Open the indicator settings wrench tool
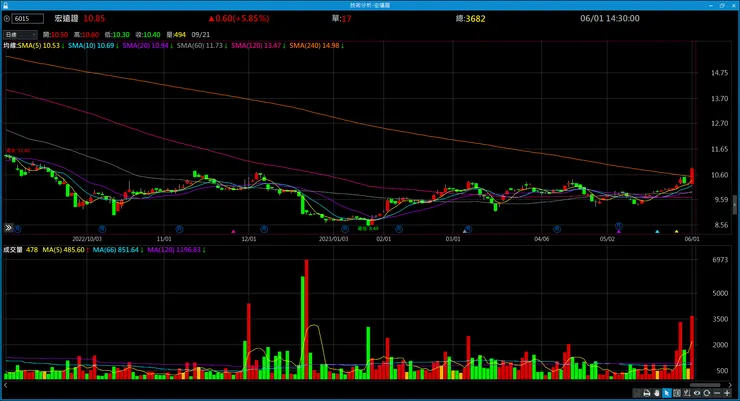740x401 pixels. pyautogui.click(x=687, y=393)
